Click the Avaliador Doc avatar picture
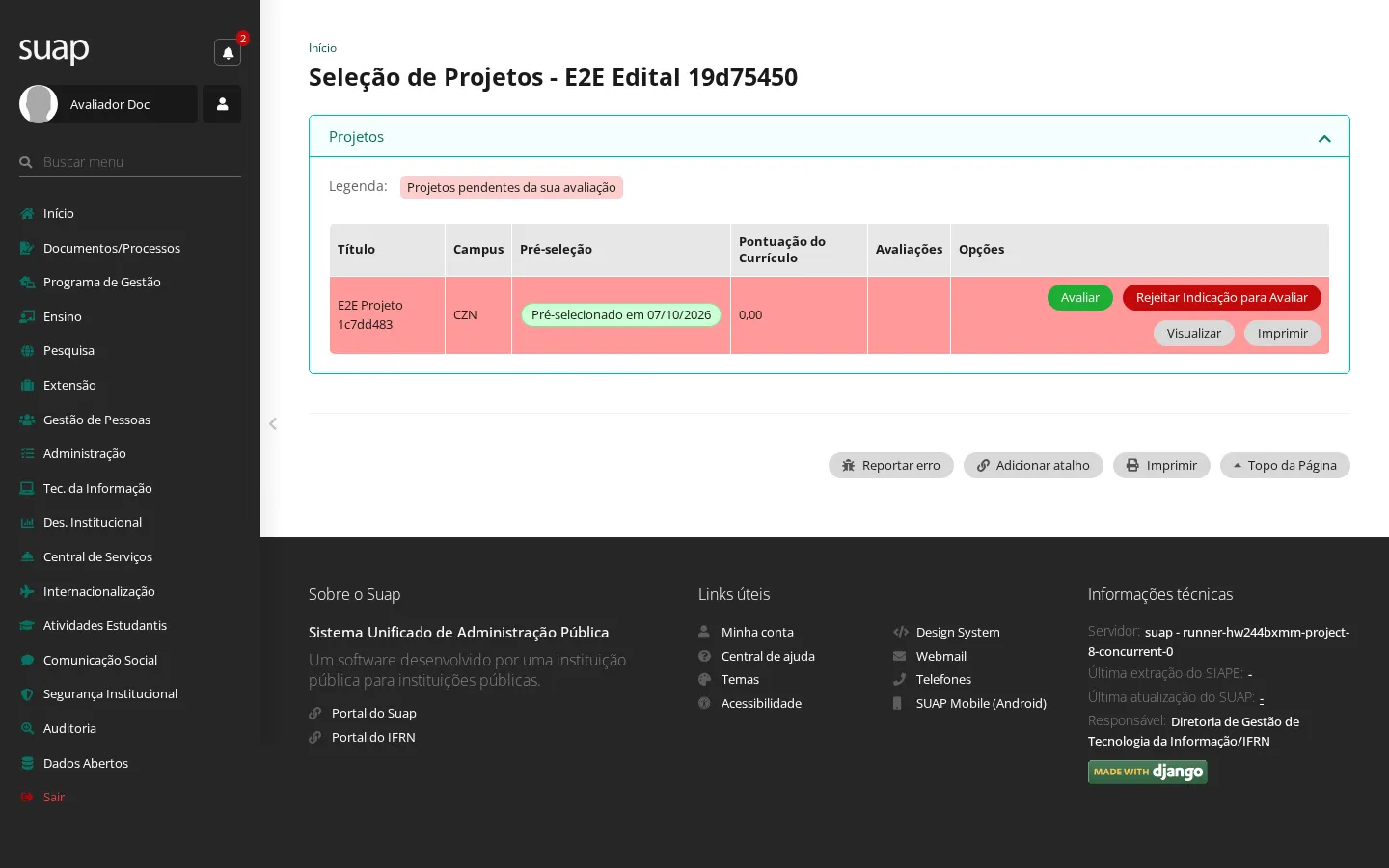1389x868 pixels. coord(39,104)
